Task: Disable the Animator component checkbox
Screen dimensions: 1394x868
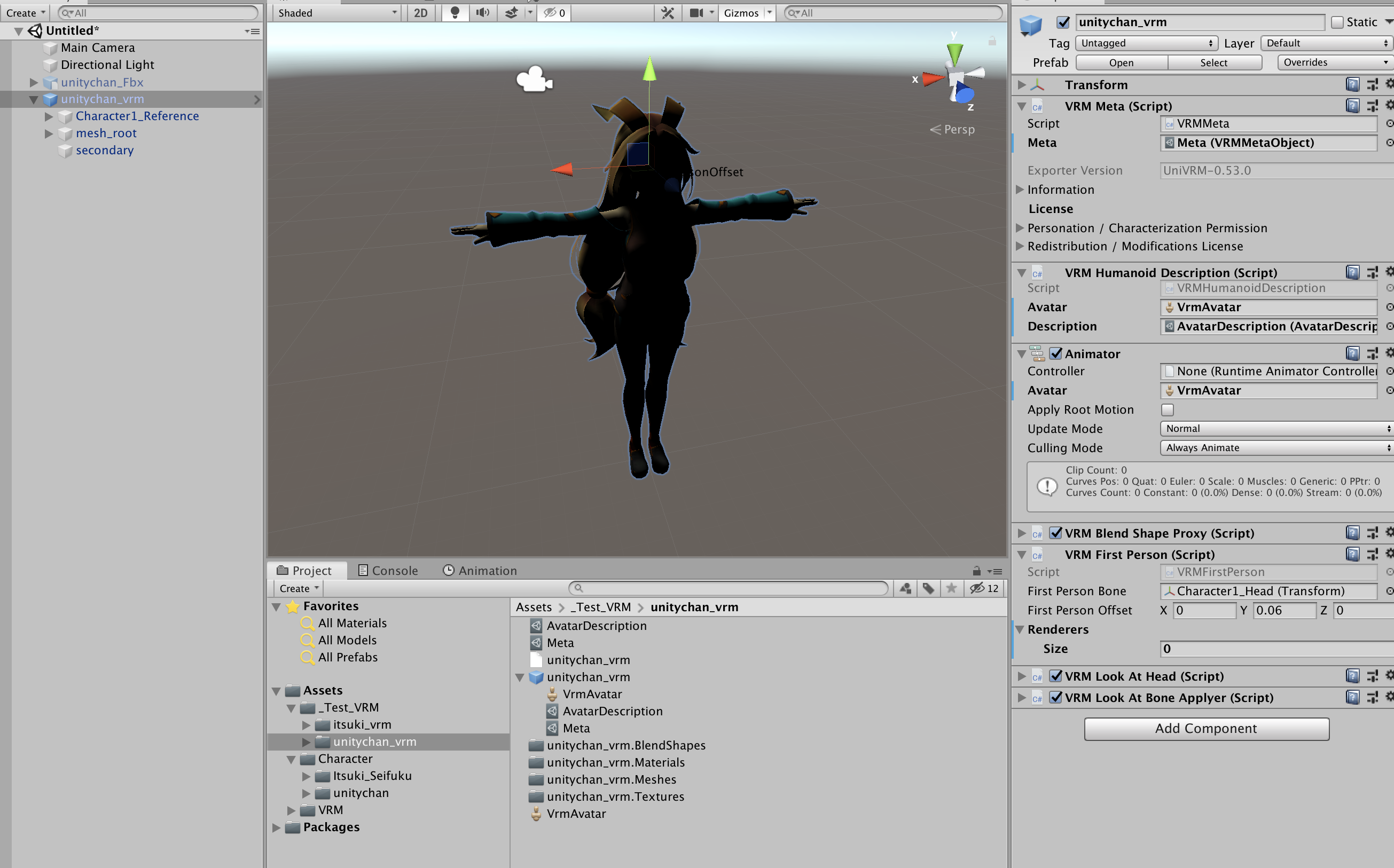Action: click(1056, 353)
